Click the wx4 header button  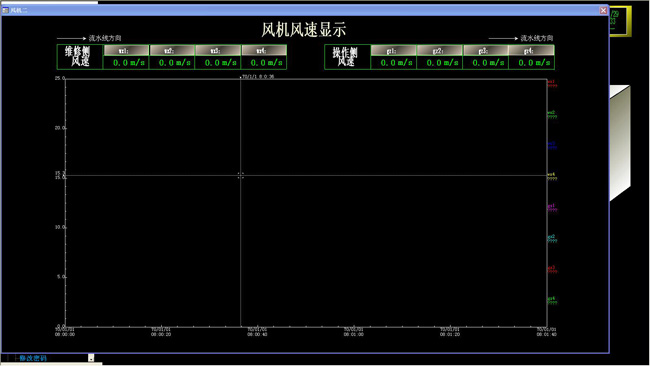[264, 51]
